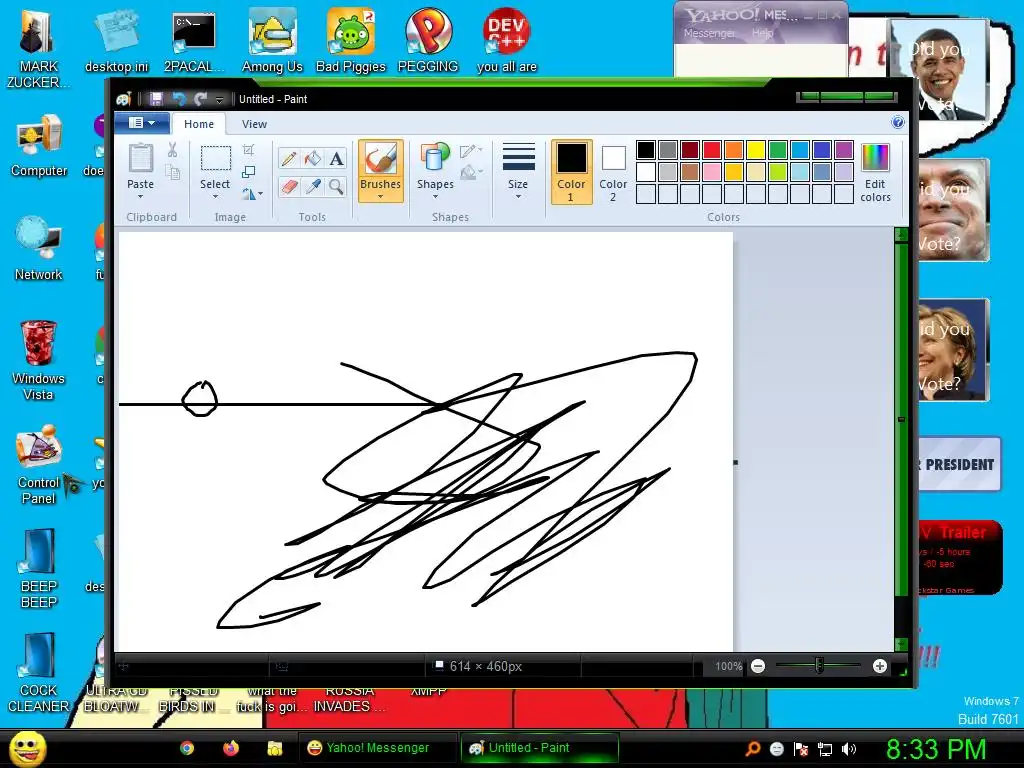Click Yahoo! Messenger taskbar button
Image resolution: width=1024 pixels, height=768 pixels.
pos(379,748)
